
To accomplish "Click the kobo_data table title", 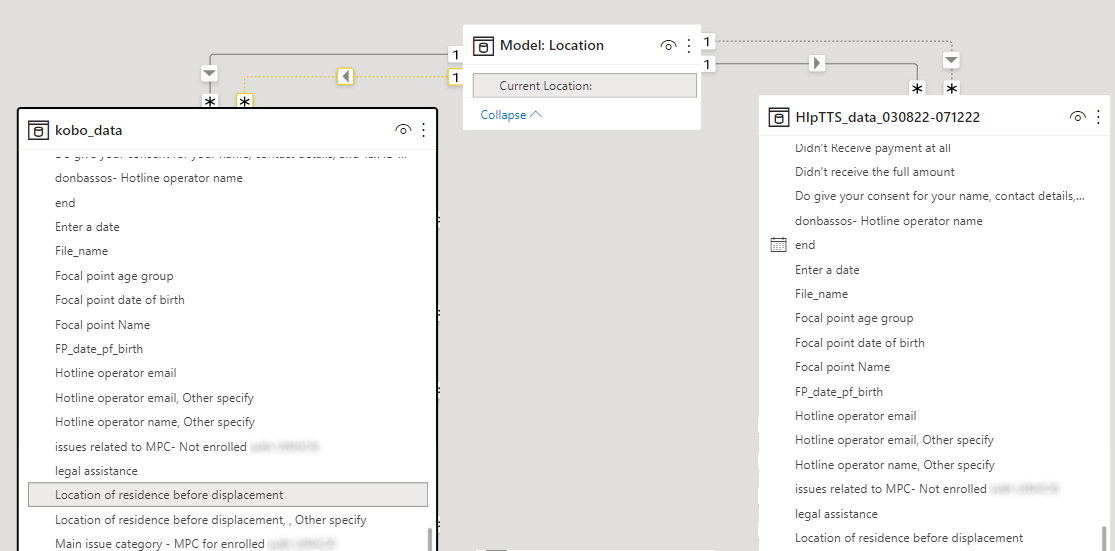I will (x=88, y=130).
